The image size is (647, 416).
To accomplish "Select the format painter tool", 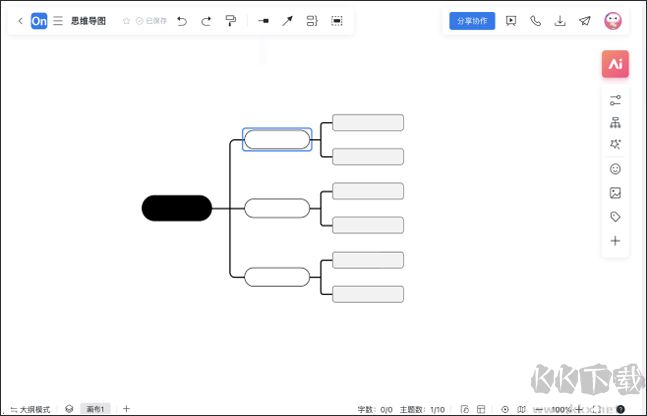I will [x=231, y=20].
